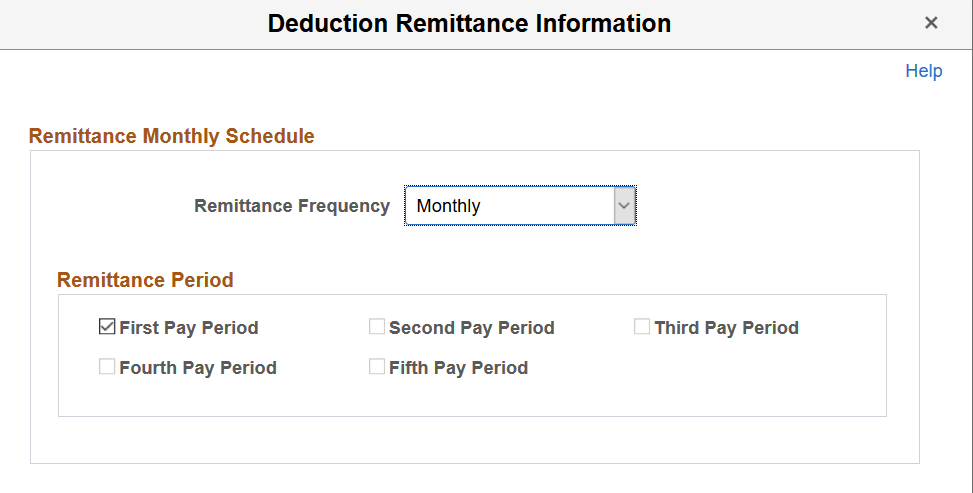This screenshot has height=493, width=973.
Task: Click the Deduction Remittance Information title
Action: pos(469,23)
